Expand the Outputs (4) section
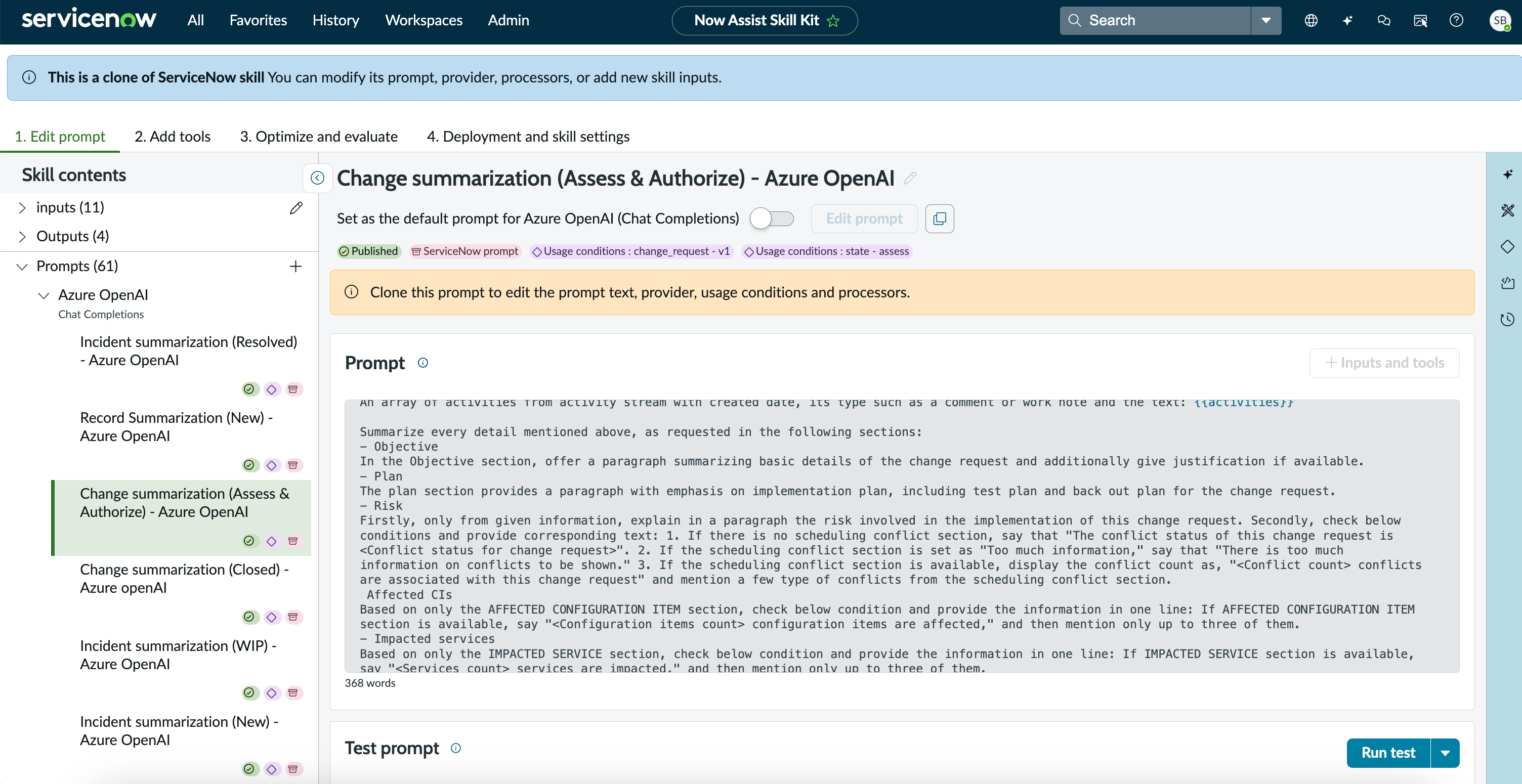1522x784 pixels. tap(22, 236)
